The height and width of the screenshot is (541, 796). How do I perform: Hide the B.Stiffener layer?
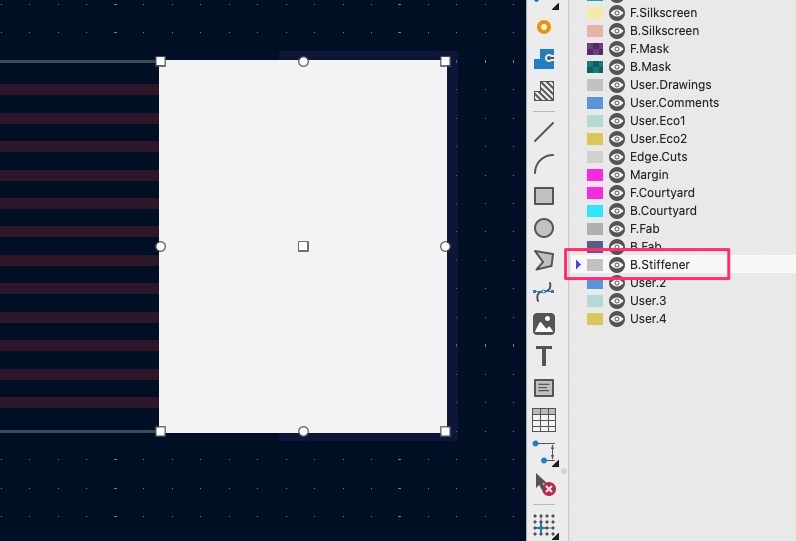(x=617, y=265)
